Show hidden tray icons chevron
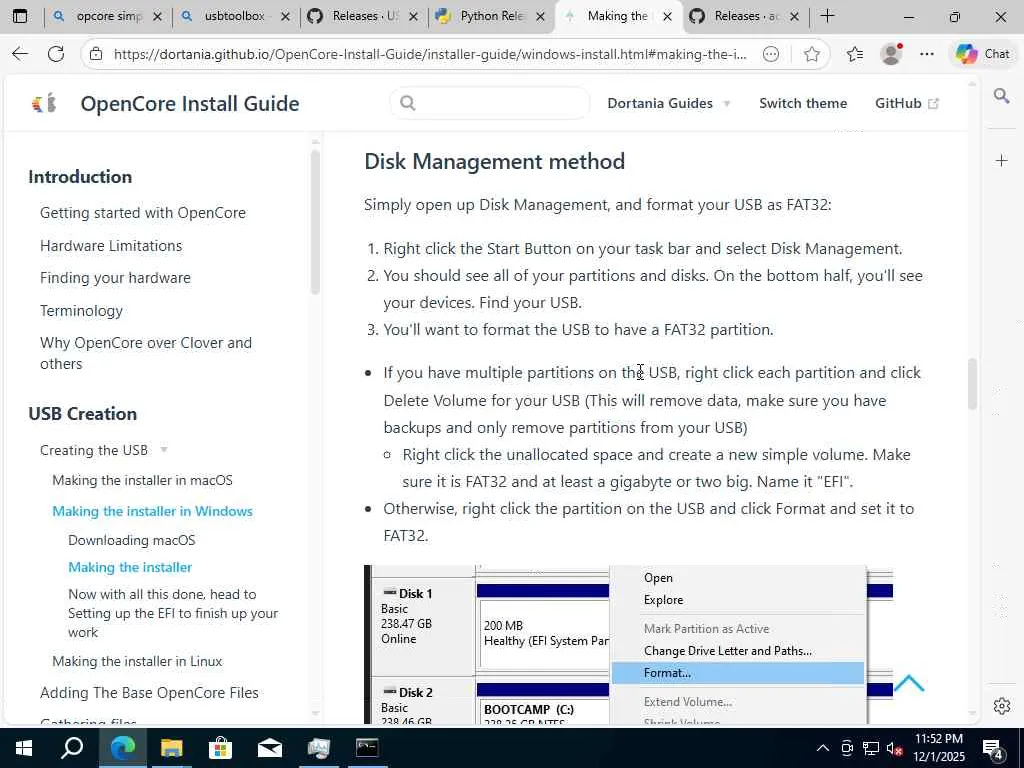The image size is (1024, 768). coord(823,748)
